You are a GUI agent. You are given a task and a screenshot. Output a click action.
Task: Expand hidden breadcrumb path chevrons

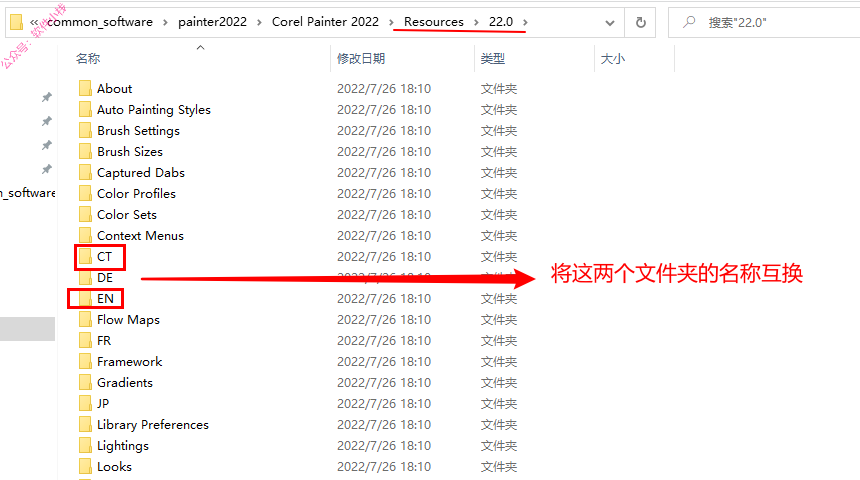(x=34, y=22)
